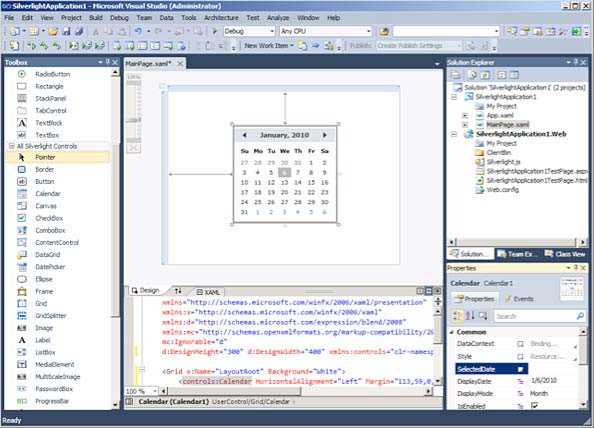Select the TextBlock toolbox control

48,123
